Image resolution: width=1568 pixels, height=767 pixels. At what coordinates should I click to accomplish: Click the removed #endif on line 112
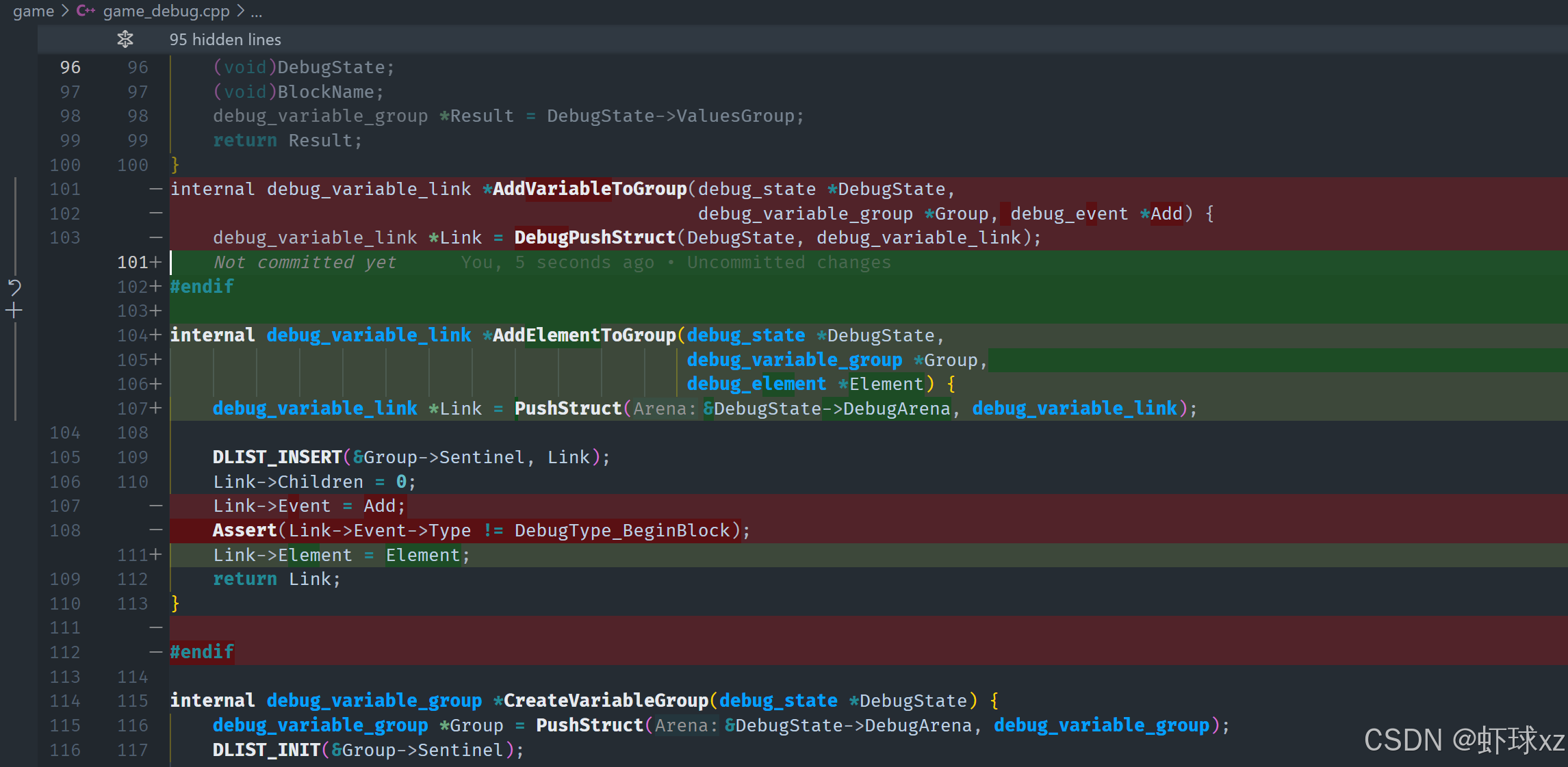click(x=202, y=652)
